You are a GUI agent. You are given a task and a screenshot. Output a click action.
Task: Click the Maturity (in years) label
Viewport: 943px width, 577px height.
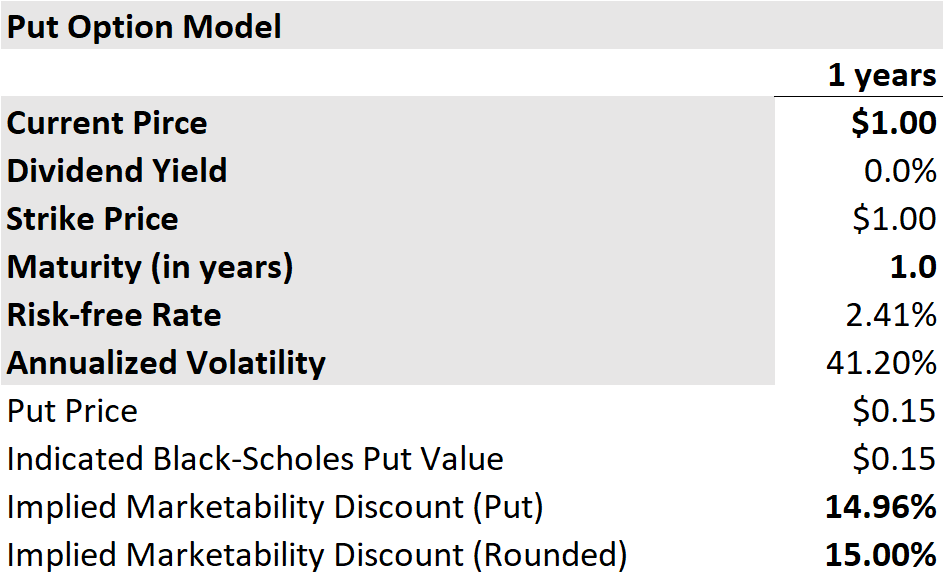[150, 268]
